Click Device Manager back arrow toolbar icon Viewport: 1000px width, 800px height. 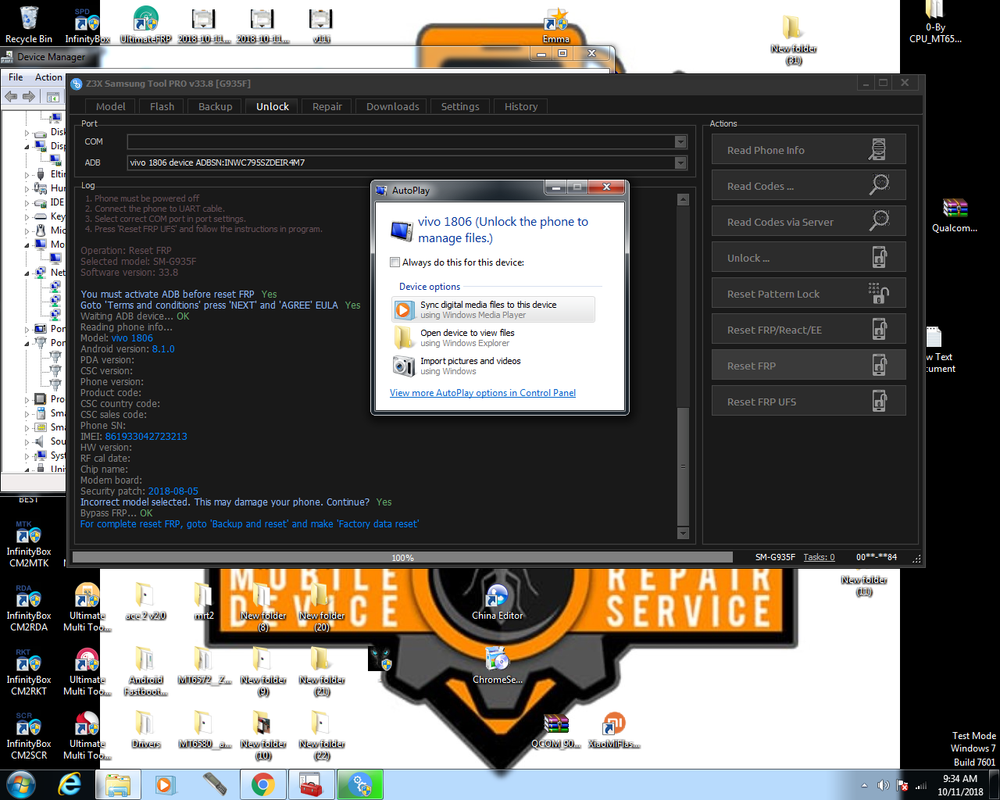point(11,96)
